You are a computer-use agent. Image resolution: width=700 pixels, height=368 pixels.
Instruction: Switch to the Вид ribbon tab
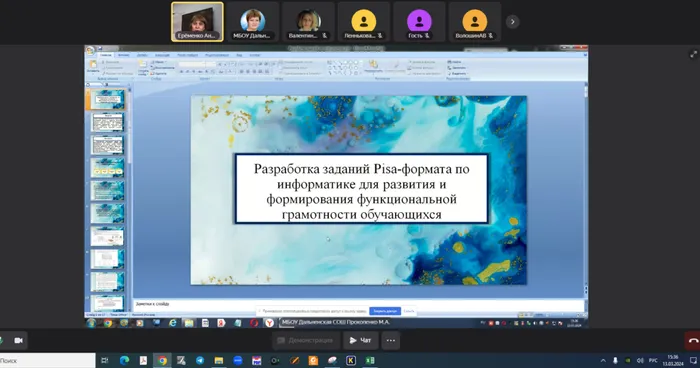point(239,55)
